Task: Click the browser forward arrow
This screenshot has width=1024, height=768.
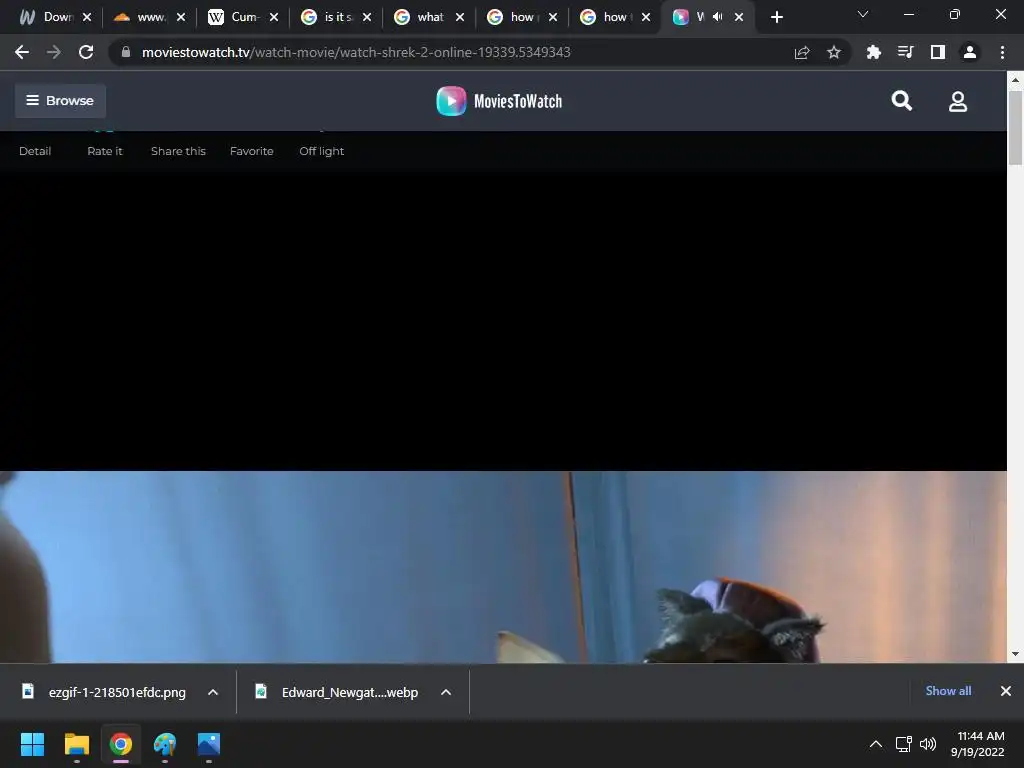Action: [x=54, y=52]
